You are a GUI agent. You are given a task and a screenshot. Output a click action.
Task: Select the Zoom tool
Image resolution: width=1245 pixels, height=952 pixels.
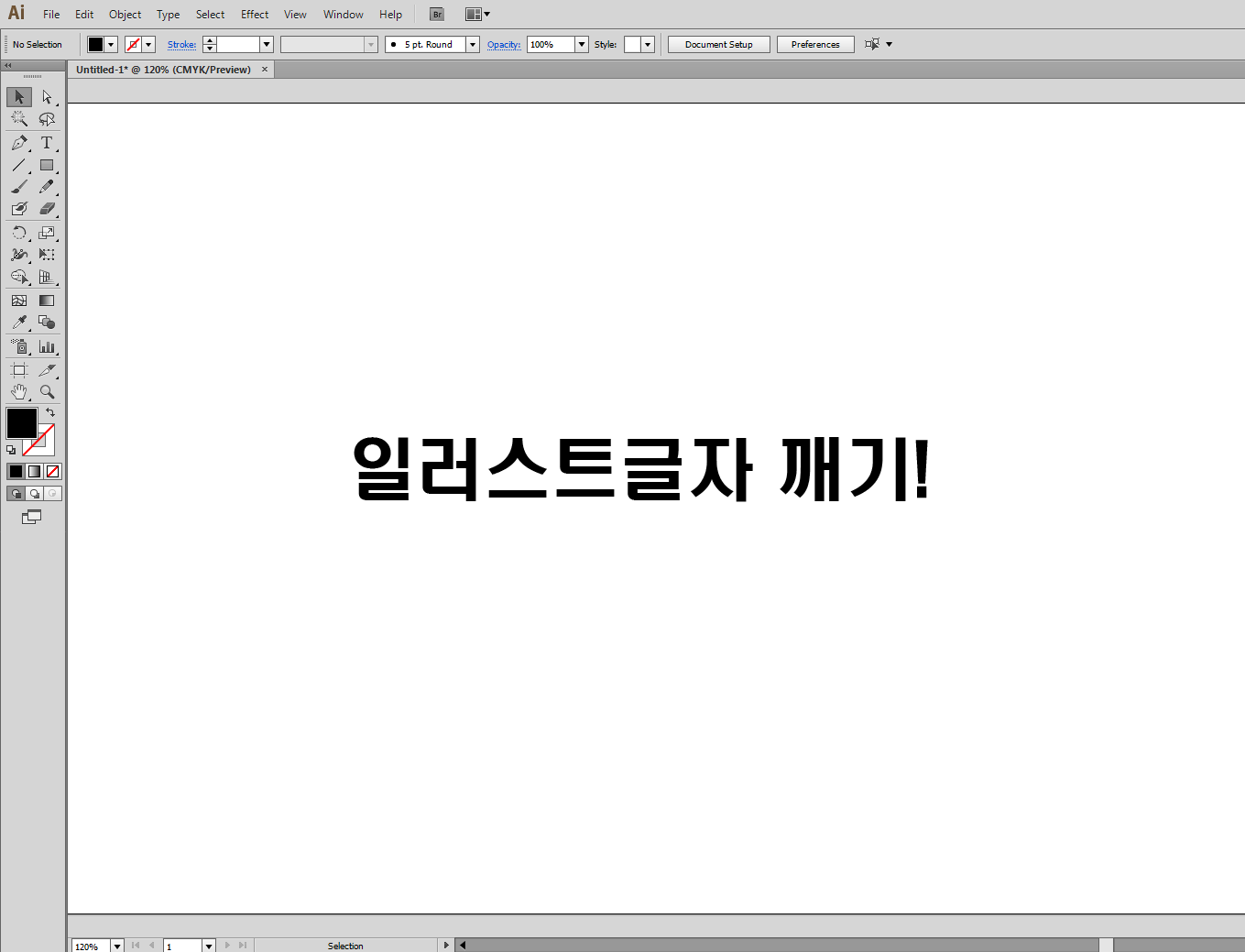pyautogui.click(x=47, y=392)
